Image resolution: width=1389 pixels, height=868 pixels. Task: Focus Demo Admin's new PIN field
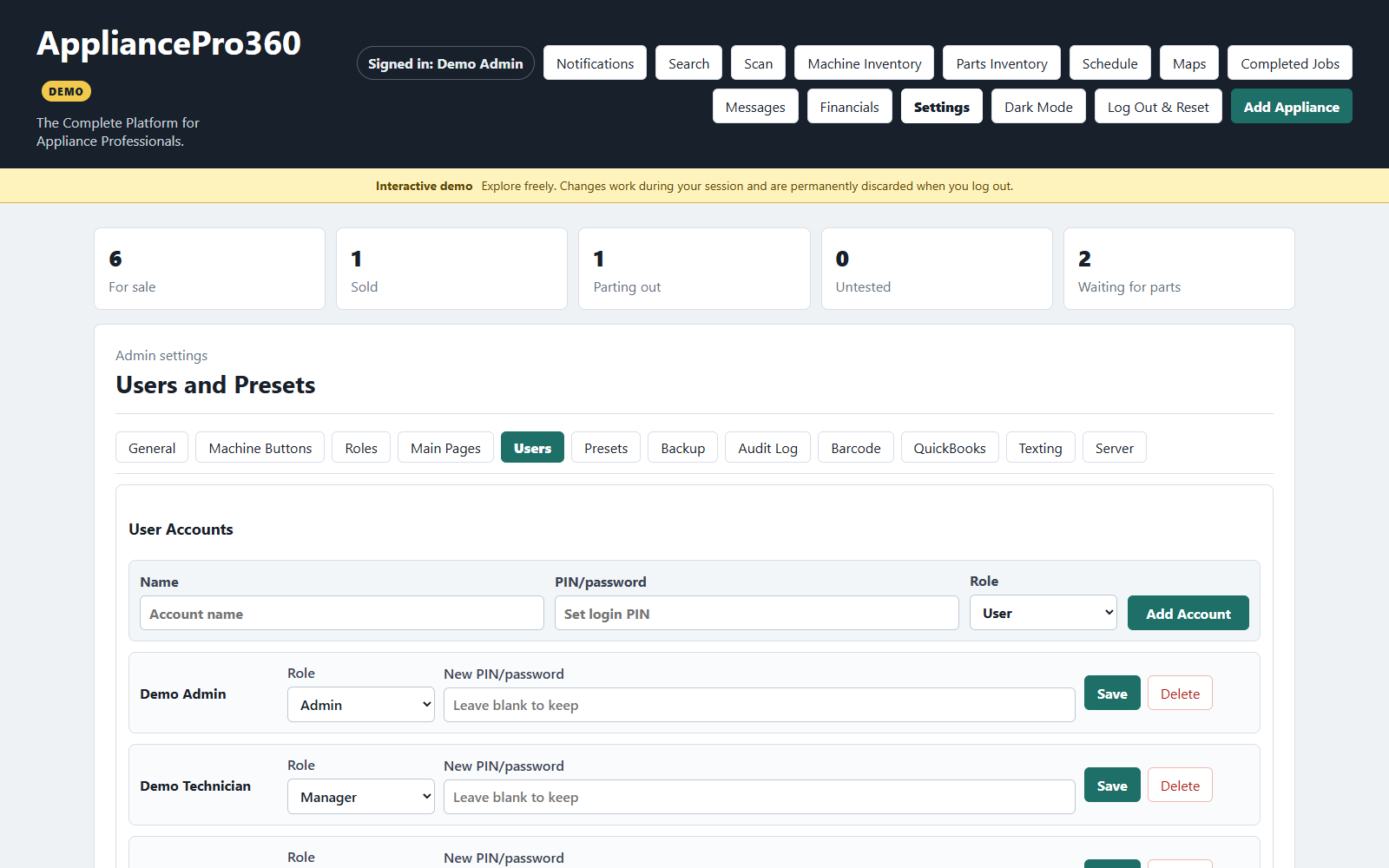click(x=760, y=705)
